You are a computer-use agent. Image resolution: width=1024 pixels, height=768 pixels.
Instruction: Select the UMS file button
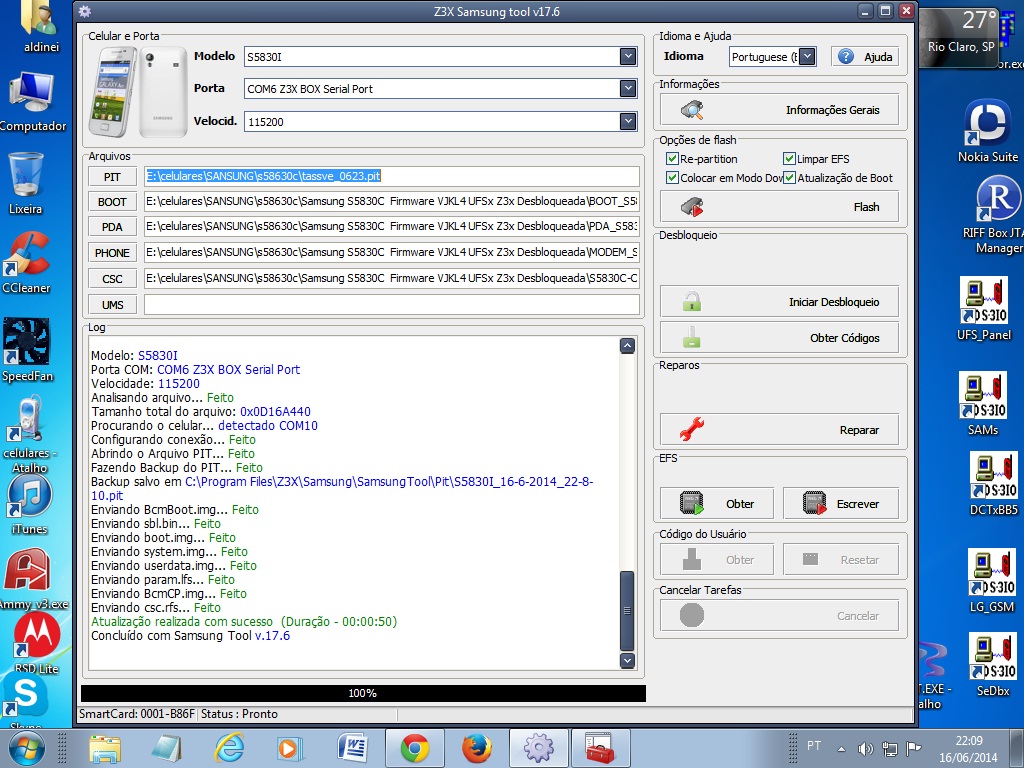click(112, 304)
